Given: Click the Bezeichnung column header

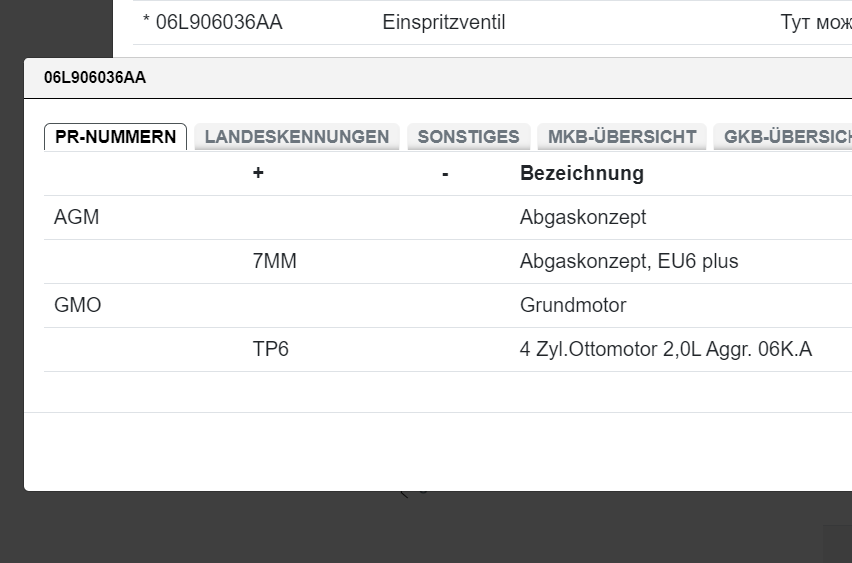Looking at the screenshot, I should coord(581,173).
